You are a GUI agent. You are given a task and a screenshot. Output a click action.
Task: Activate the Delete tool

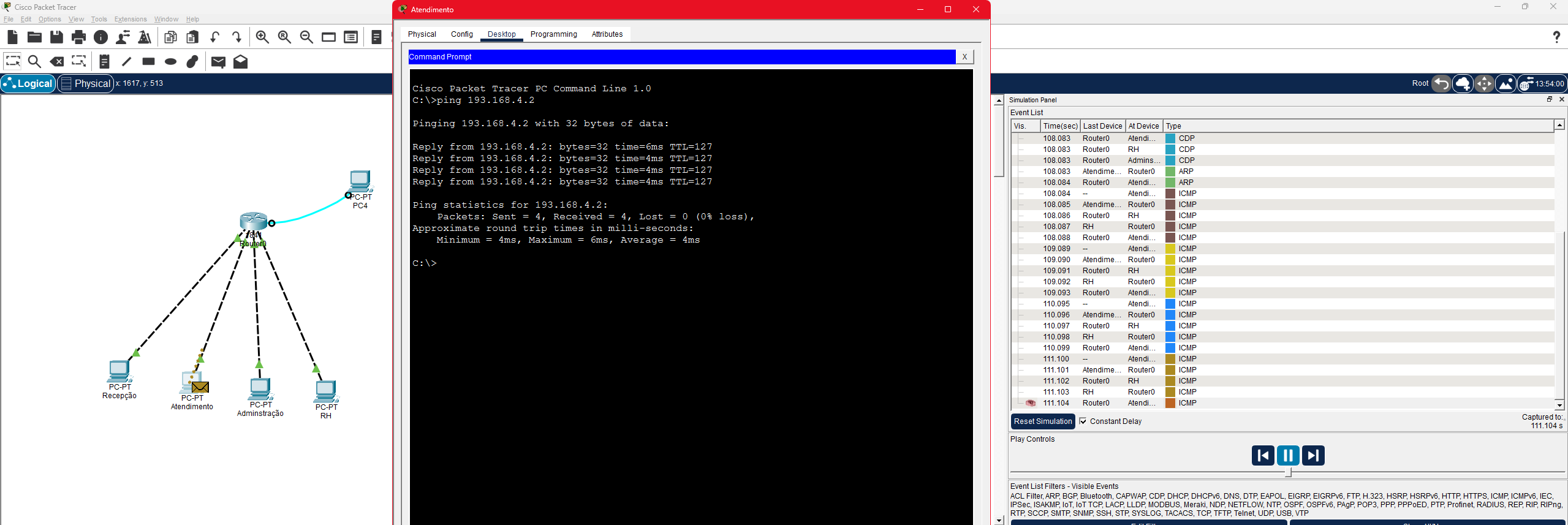pos(56,61)
